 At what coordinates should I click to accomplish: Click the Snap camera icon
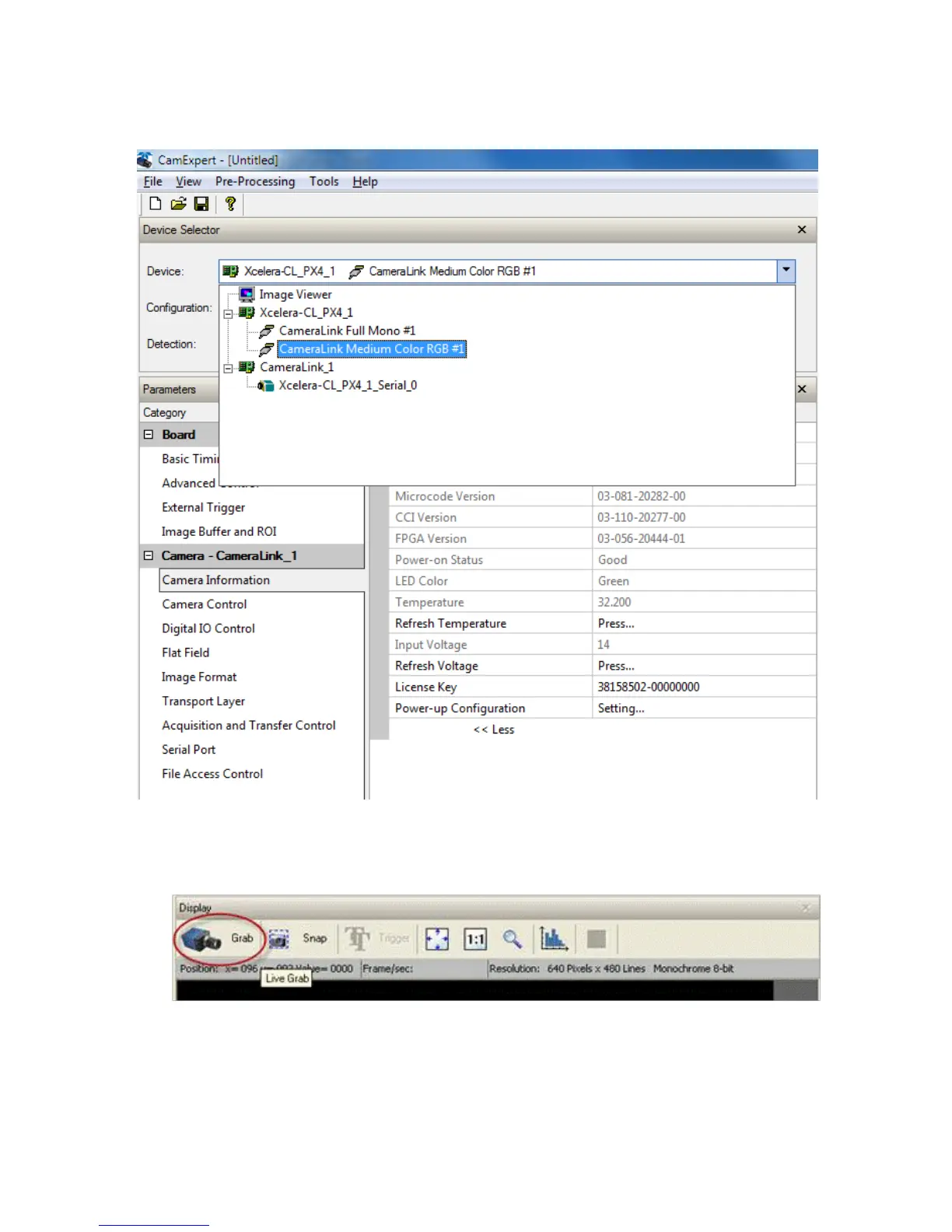(279, 939)
